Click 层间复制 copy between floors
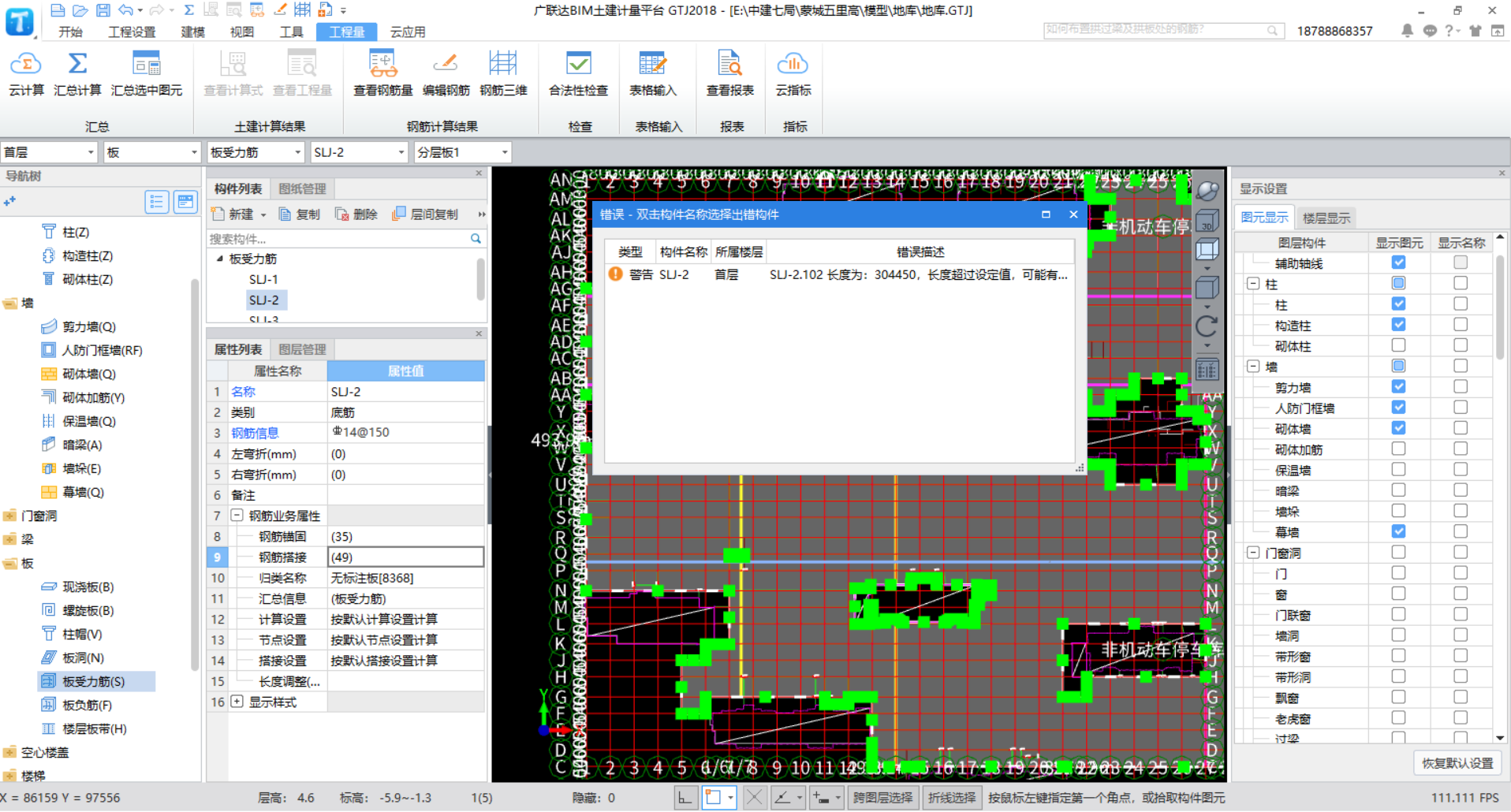Image resolution: width=1511 pixels, height=812 pixels. pyautogui.click(x=426, y=214)
